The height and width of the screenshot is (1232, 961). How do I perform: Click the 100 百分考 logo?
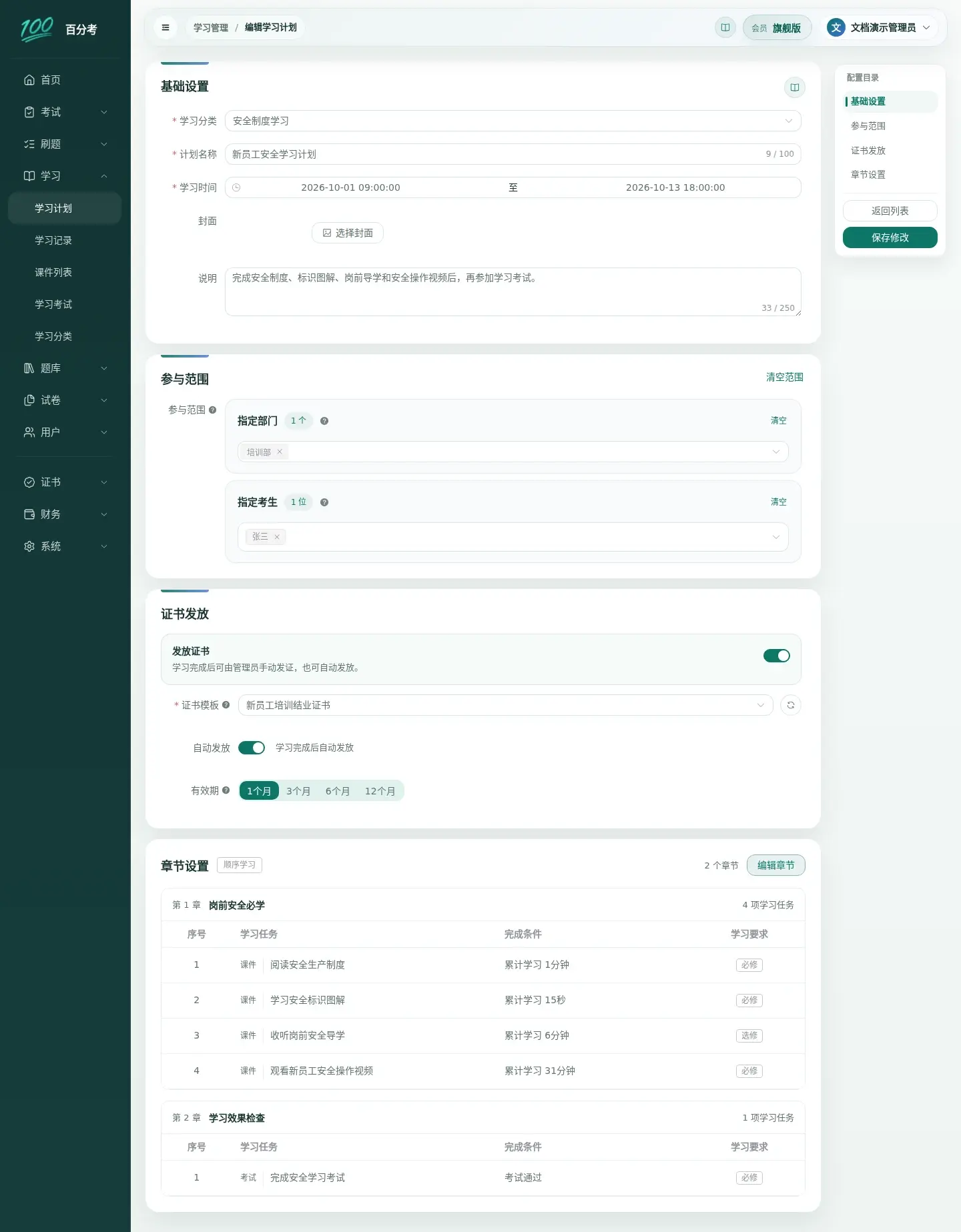(59, 29)
